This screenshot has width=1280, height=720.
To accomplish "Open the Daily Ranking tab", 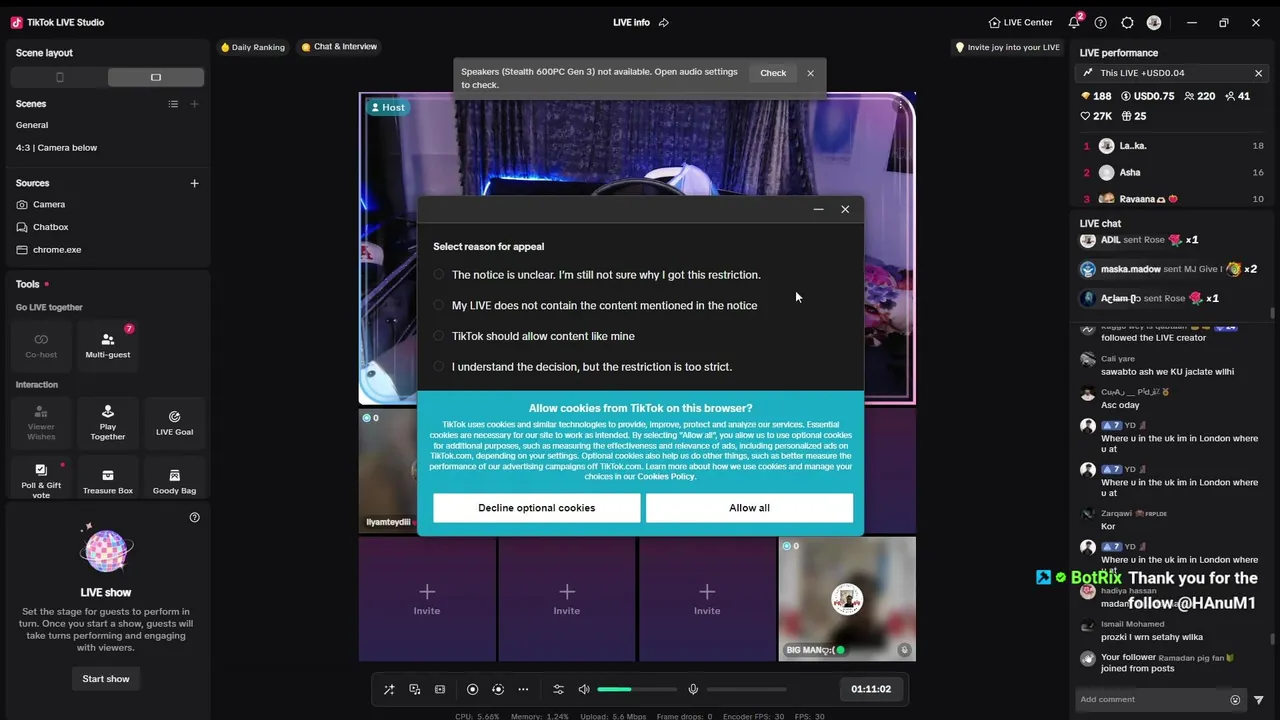I will (253, 47).
